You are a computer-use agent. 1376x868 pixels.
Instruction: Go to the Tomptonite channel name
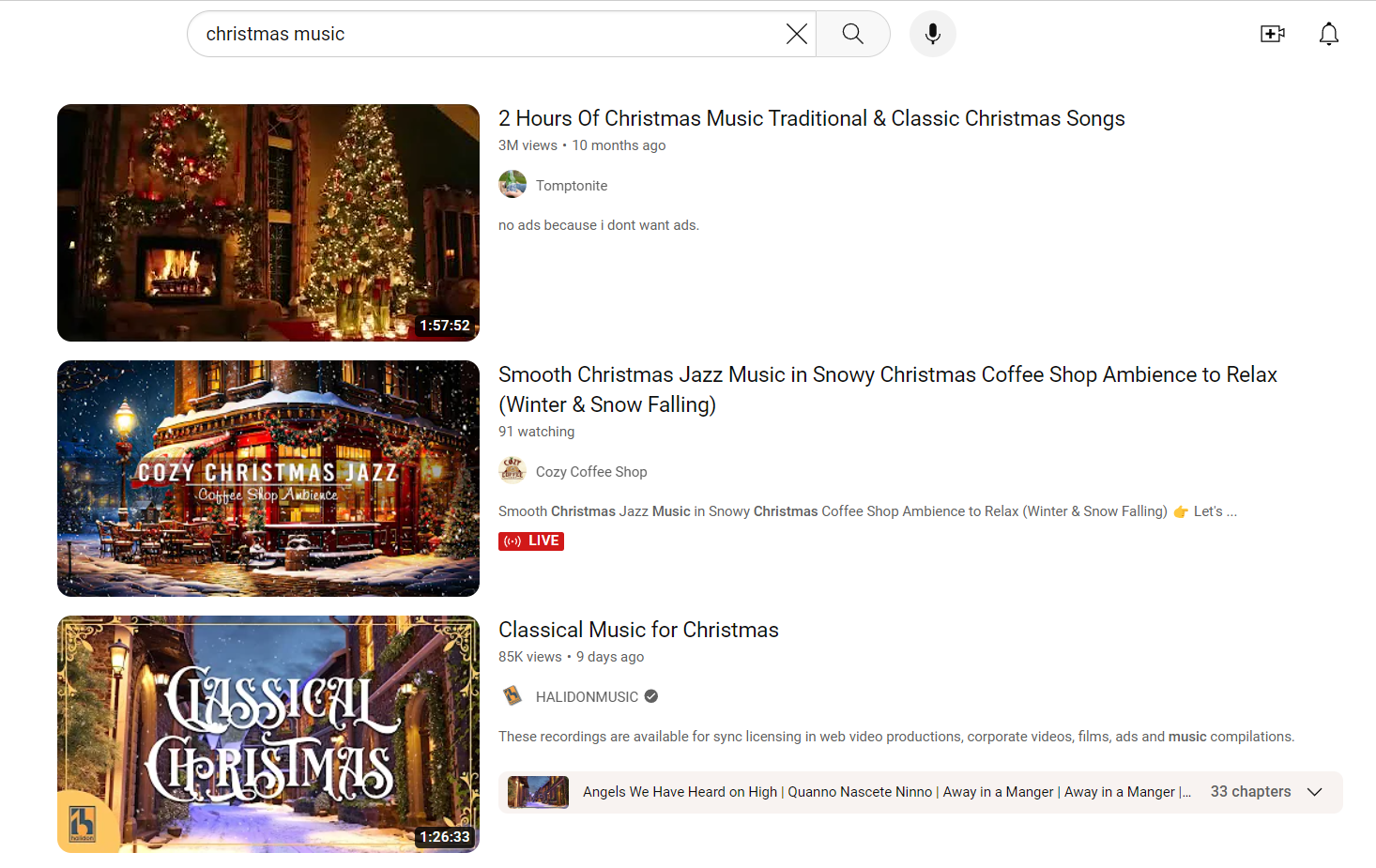point(572,186)
